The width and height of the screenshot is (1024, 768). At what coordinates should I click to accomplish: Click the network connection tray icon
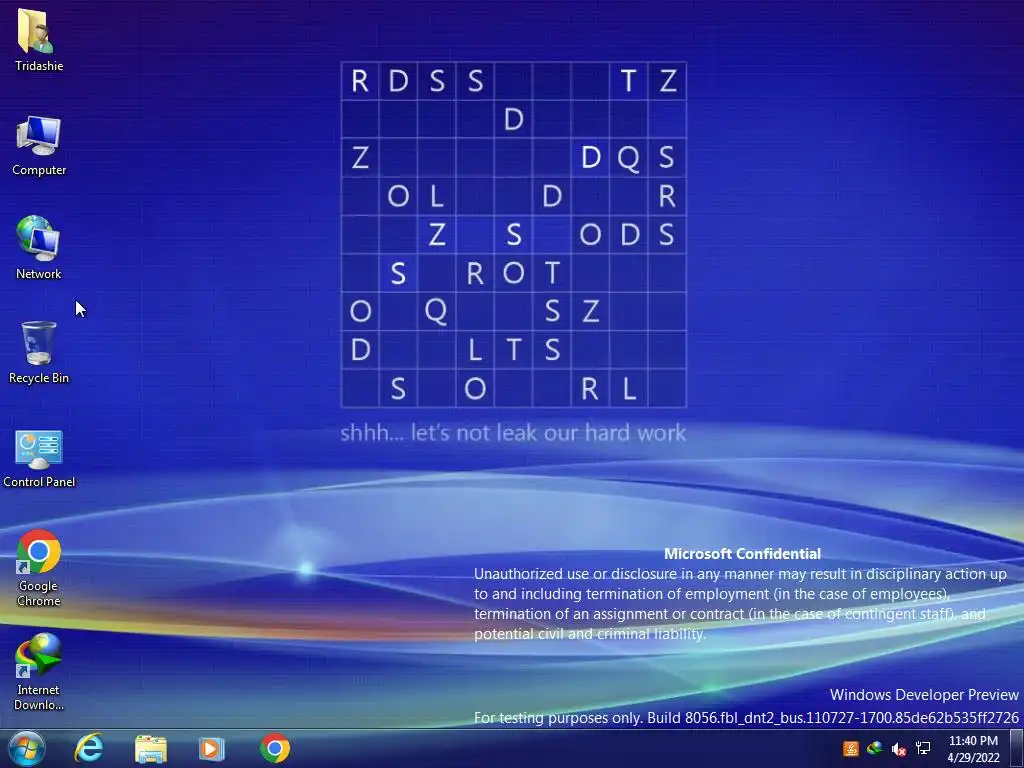tap(923, 748)
